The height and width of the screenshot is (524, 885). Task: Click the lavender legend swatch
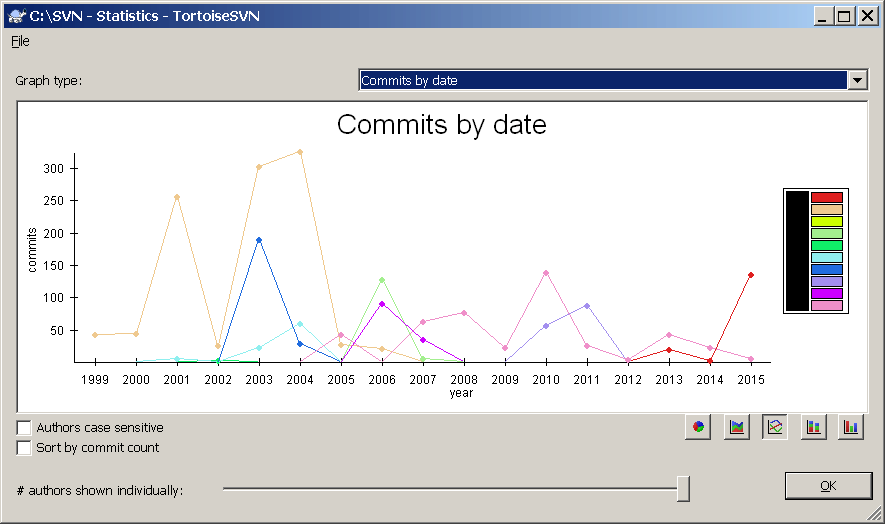tap(826, 281)
